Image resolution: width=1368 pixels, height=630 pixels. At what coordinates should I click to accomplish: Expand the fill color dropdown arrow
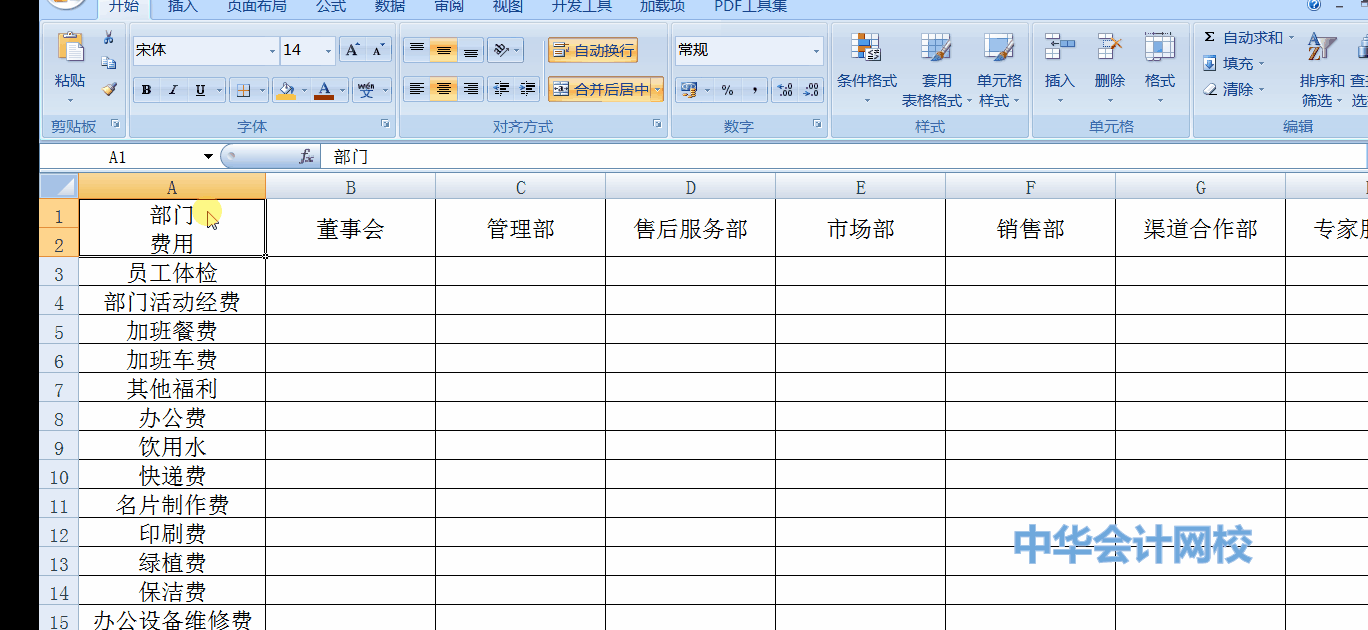pyautogui.click(x=304, y=91)
